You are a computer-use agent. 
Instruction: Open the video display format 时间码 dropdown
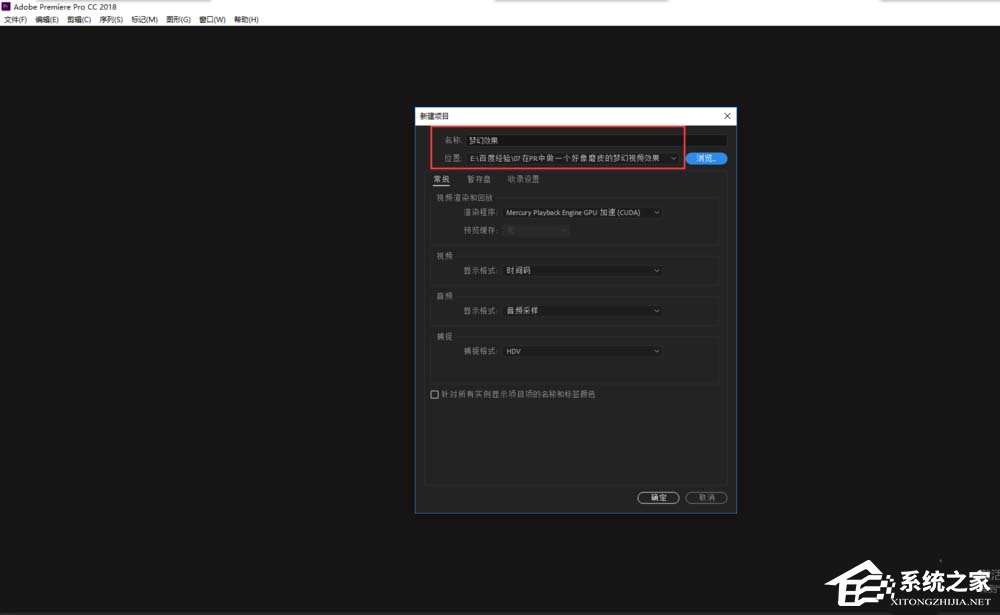coord(582,270)
